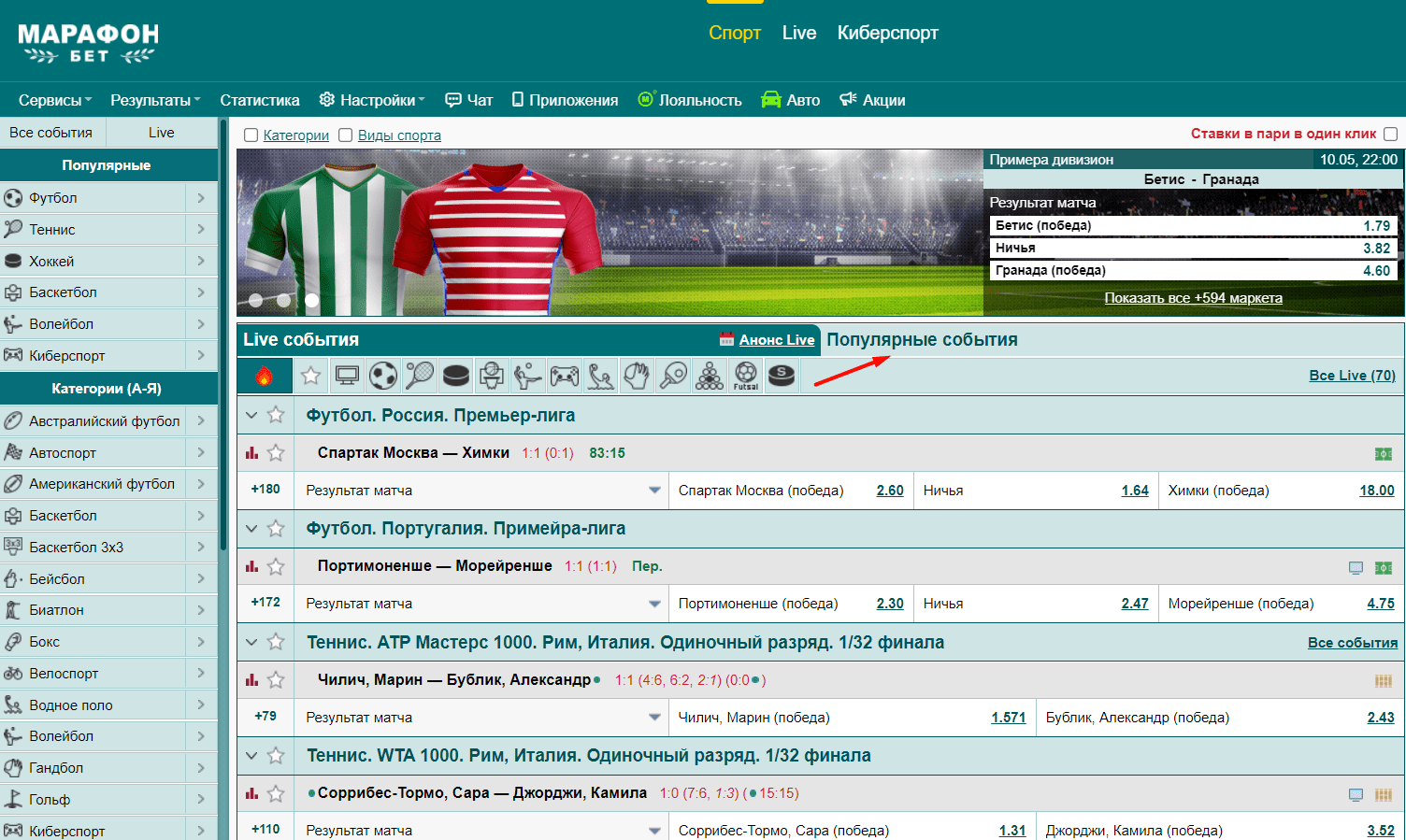Select the fire icon for hot live events
This screenshot has height=840, width=1406.
tap(265, 376)
